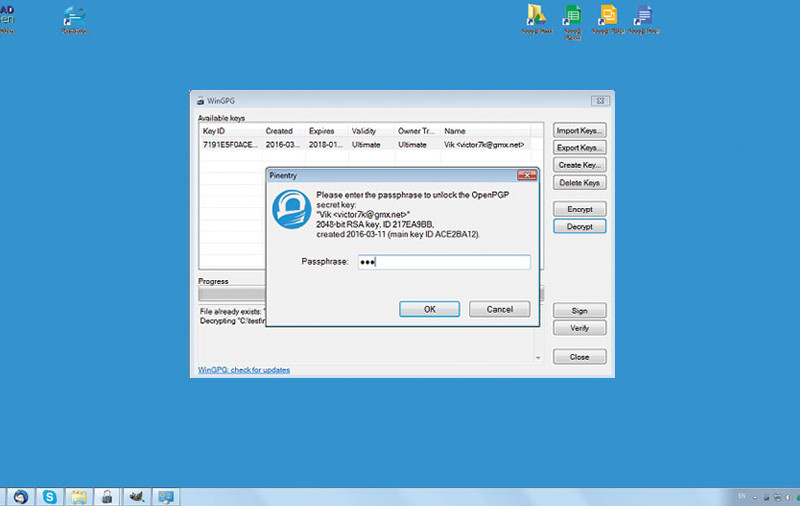Screen dimensions: 800x506
Task: Focus the Passphrase input field
Action: pos(444,262)
